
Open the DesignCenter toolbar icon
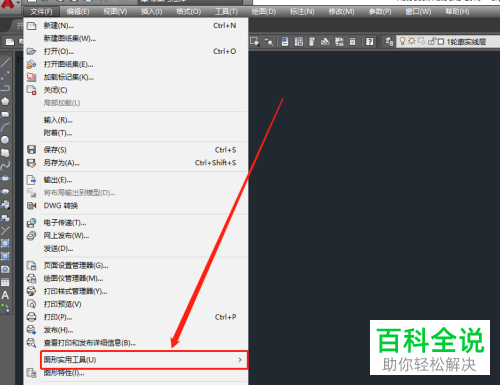(x=299, y=42)
